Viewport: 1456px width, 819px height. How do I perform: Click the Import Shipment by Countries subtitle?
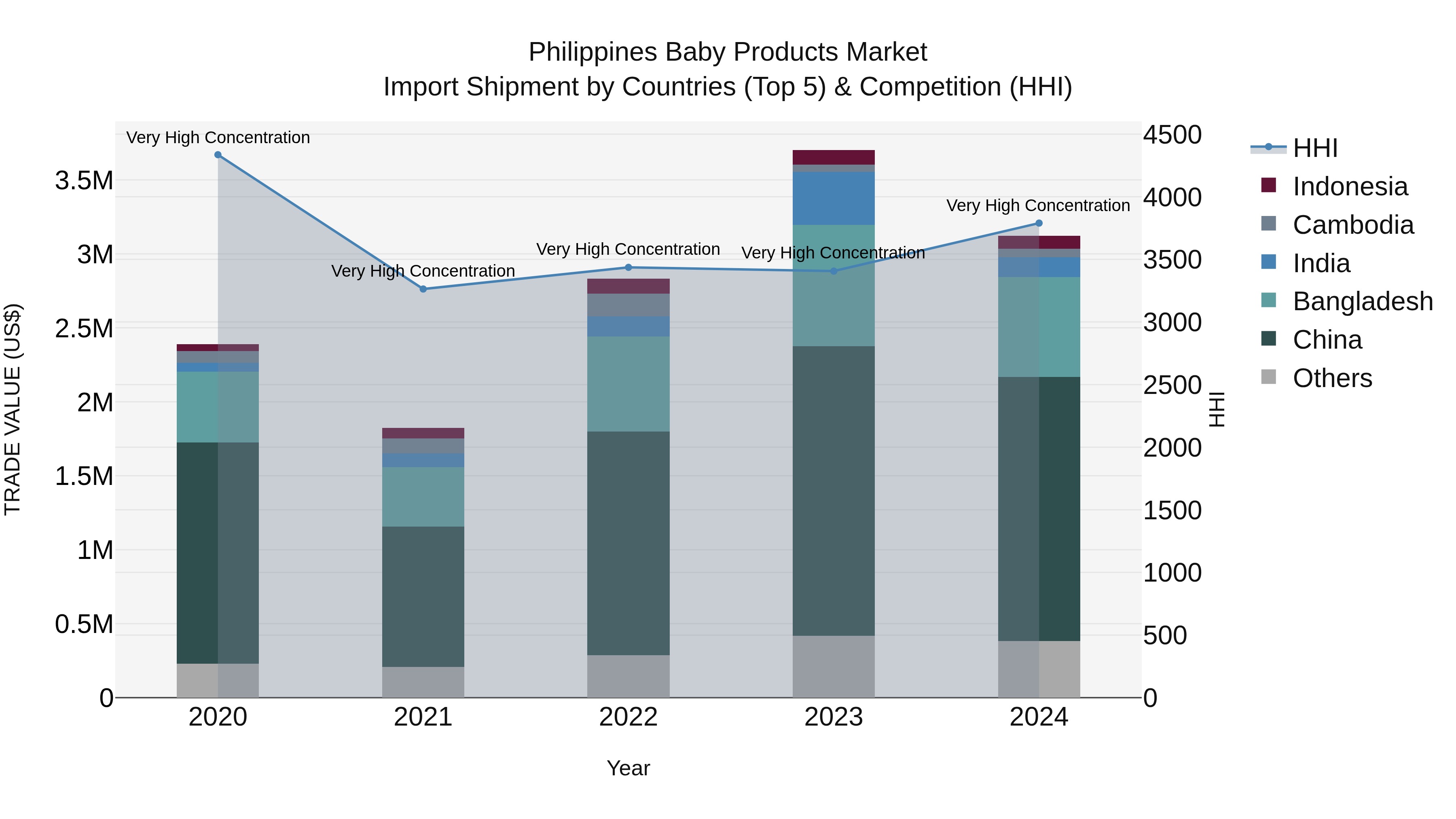(x=728, y=87)
